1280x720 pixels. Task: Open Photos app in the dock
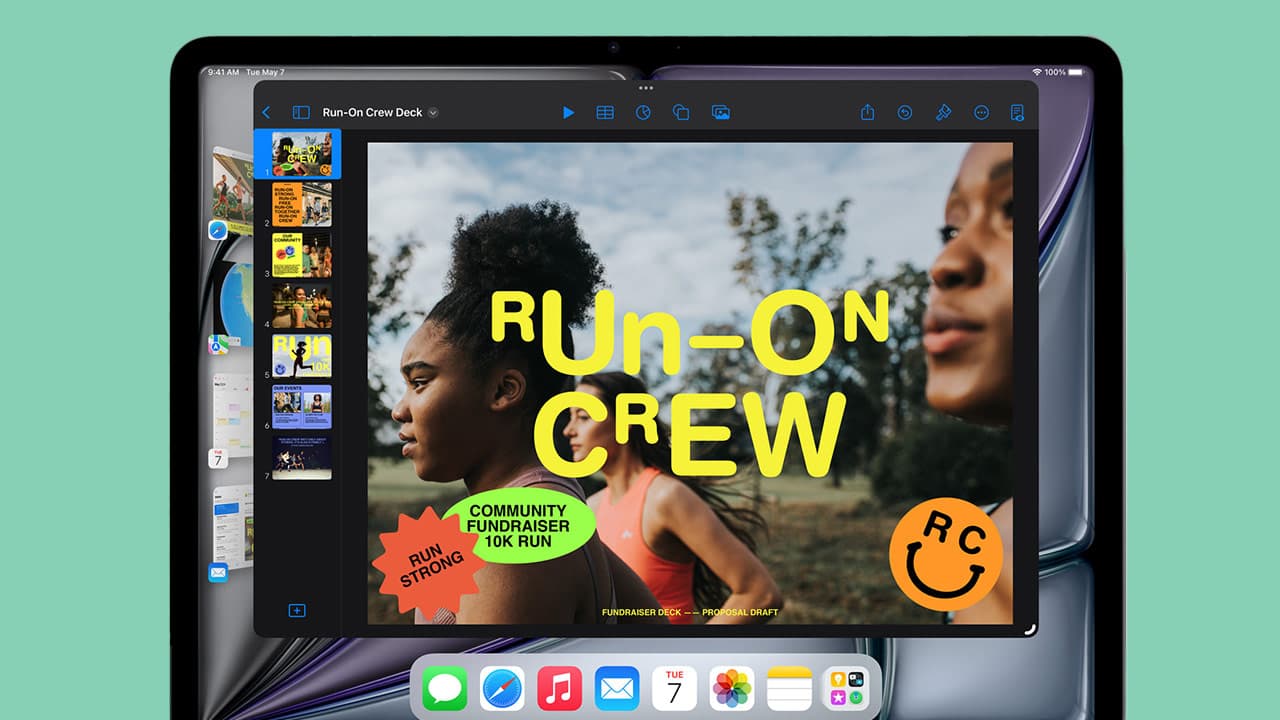click(732, 688)
